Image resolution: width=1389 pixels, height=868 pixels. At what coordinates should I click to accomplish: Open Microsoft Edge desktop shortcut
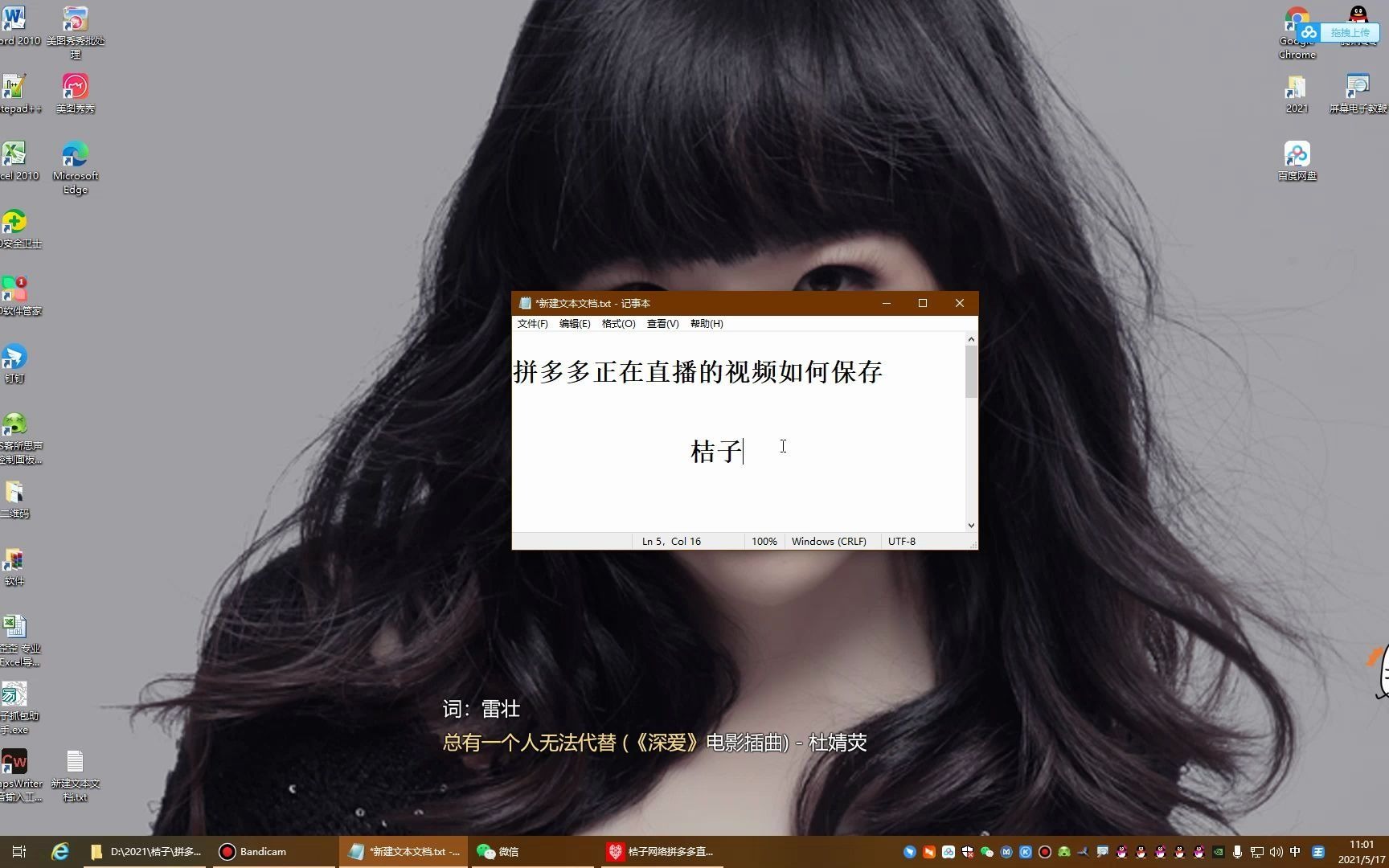[76, 167]
